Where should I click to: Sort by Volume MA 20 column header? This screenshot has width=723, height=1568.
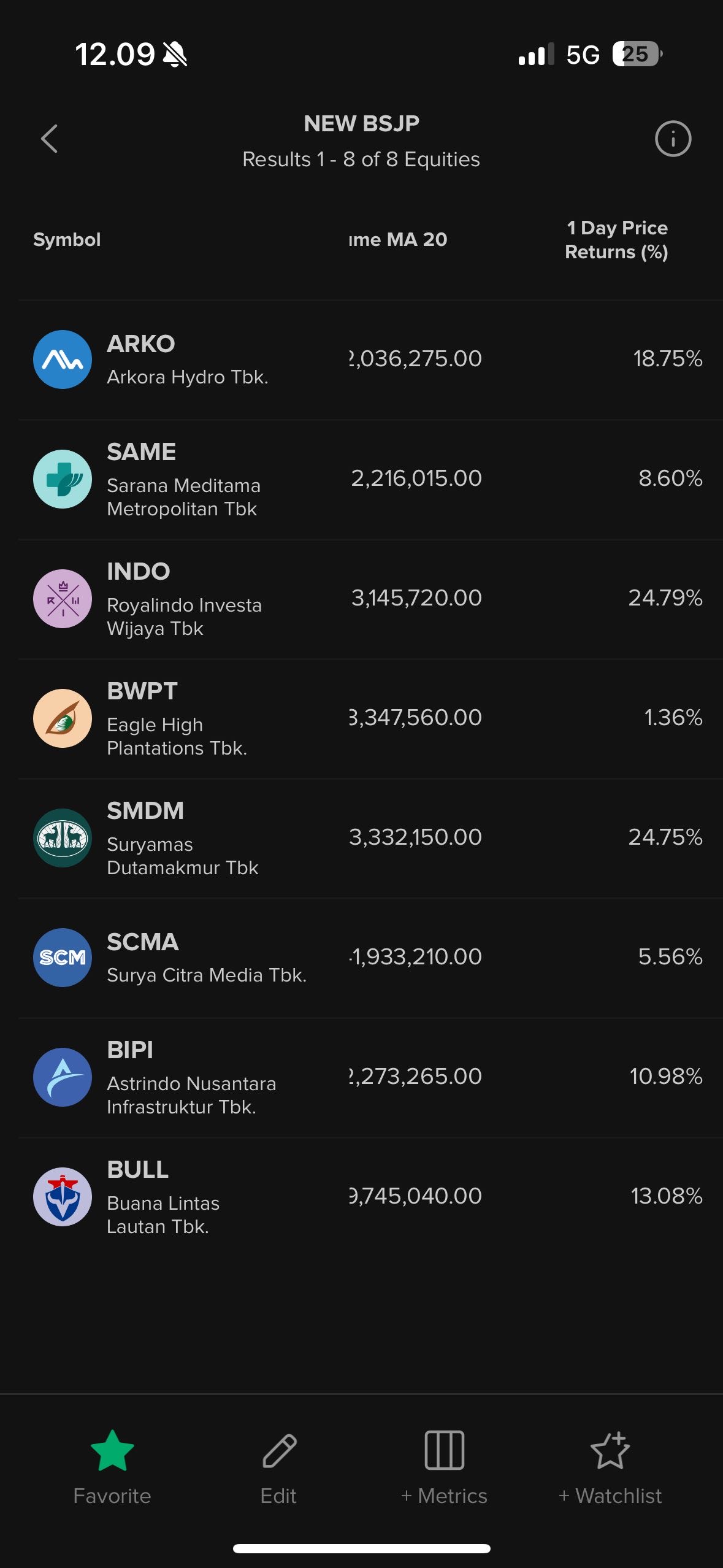[399, 240]
